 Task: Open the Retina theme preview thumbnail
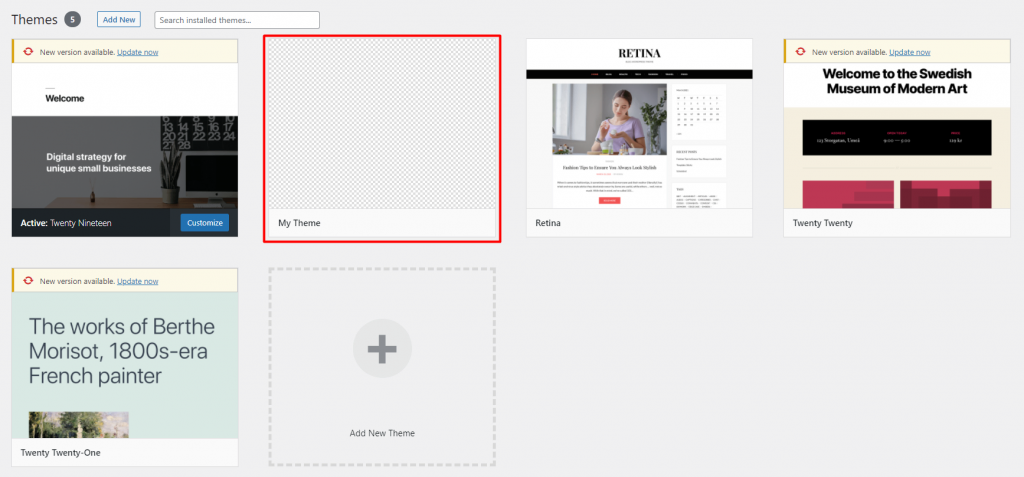click(x=639, y=123)
